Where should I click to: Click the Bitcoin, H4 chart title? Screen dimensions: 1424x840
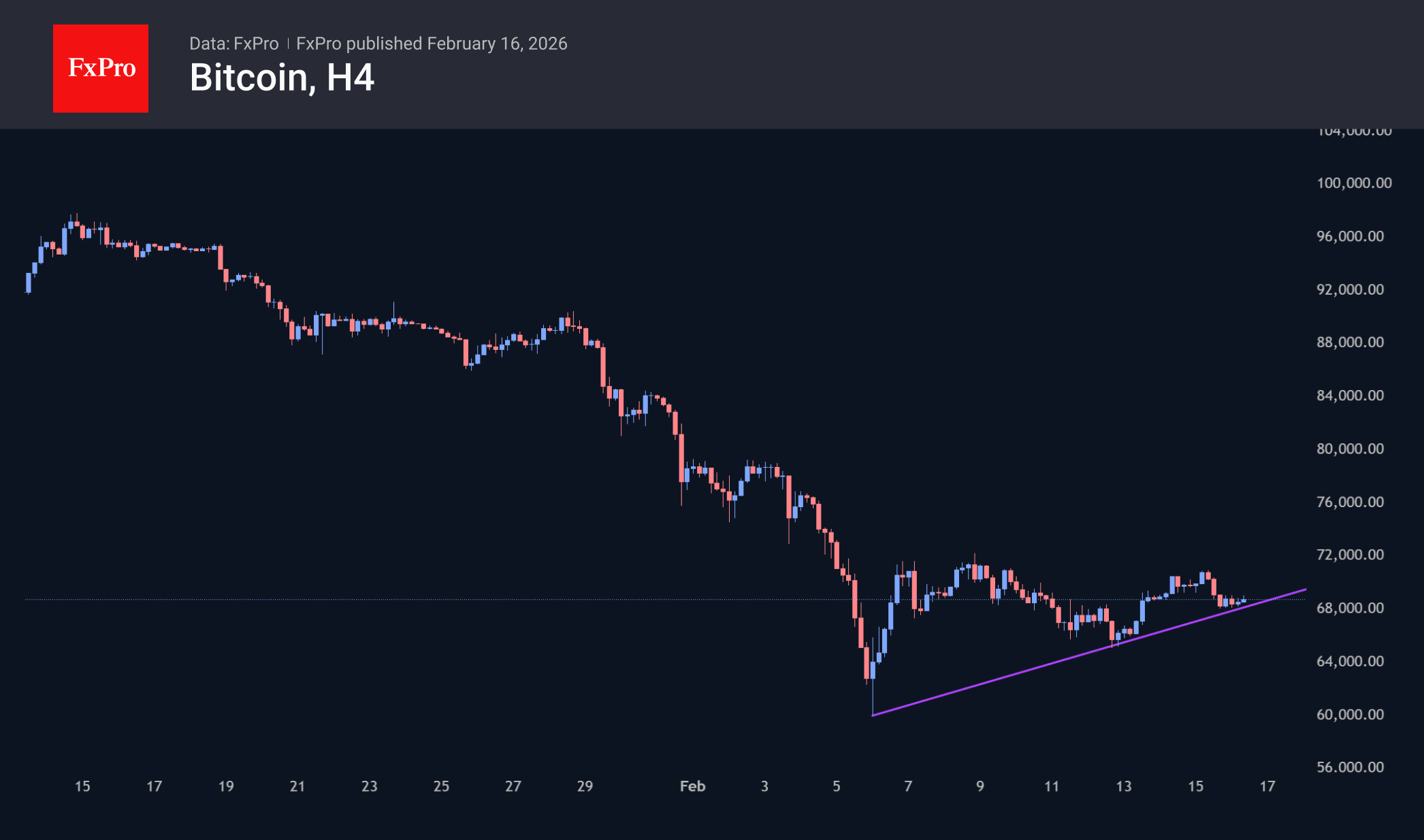282,78
